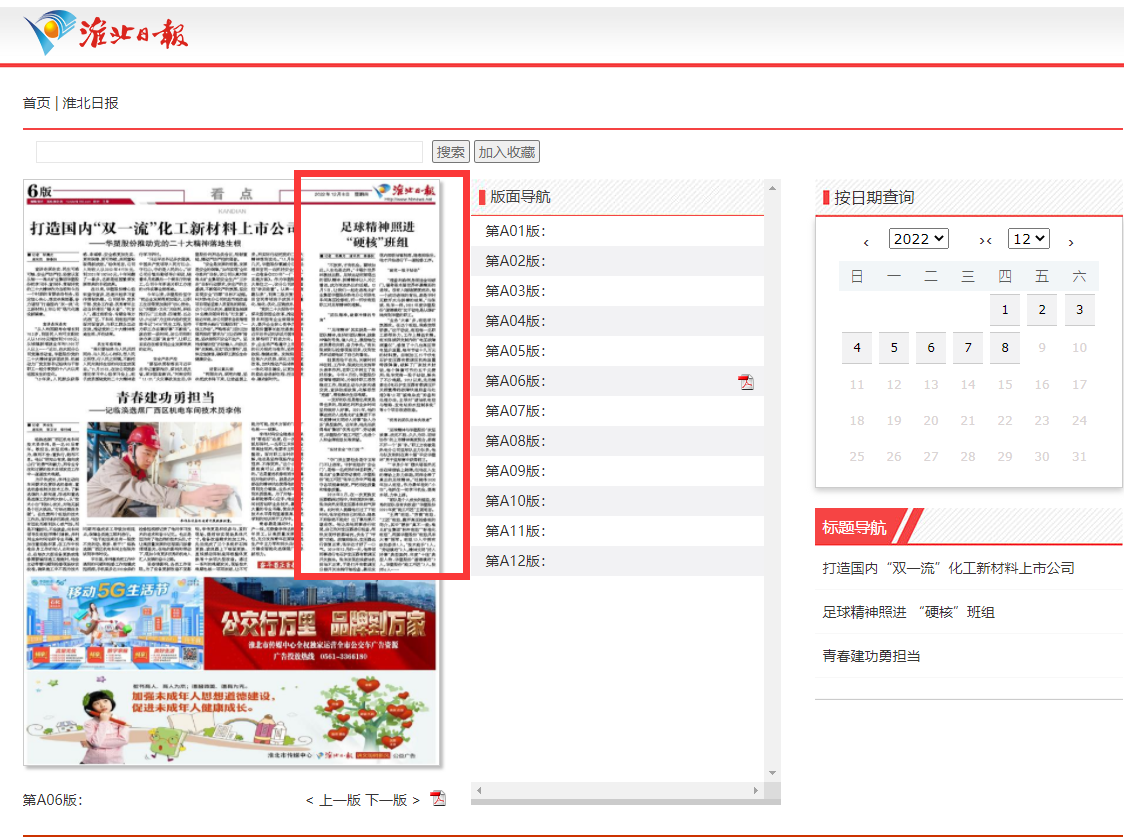1124x837 pixels.
Task: Click the 淮北日报 logo in header
Action: [105, 34]
